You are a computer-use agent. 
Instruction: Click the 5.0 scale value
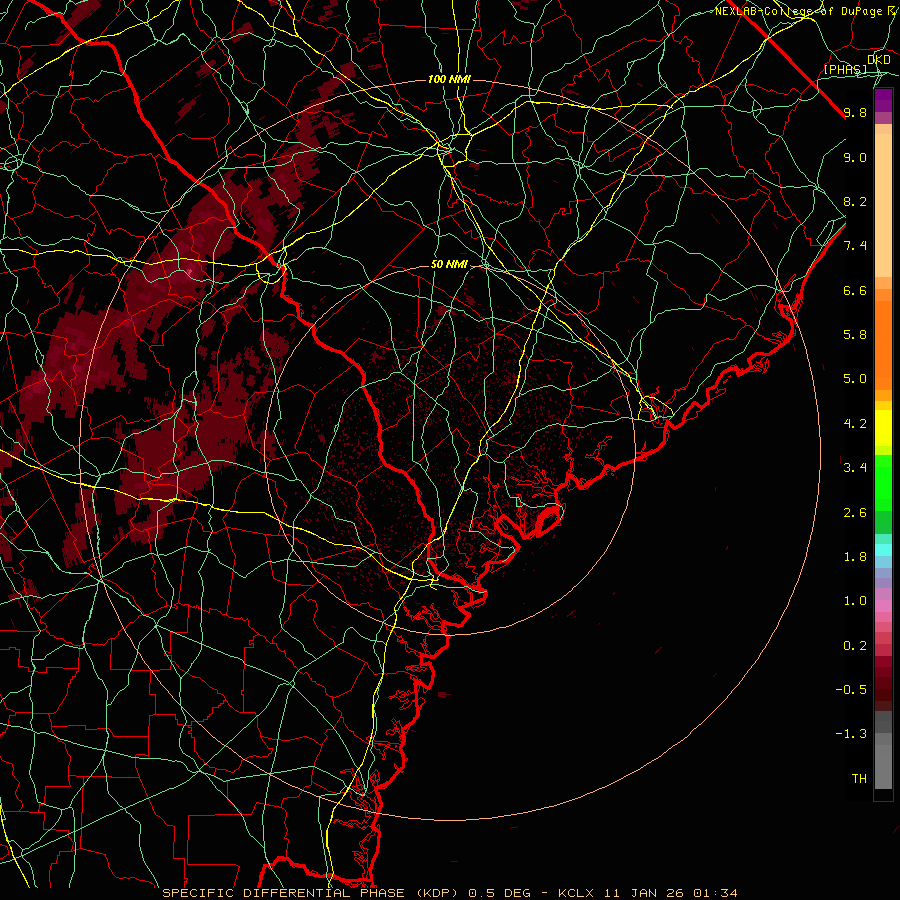(855, 379)
